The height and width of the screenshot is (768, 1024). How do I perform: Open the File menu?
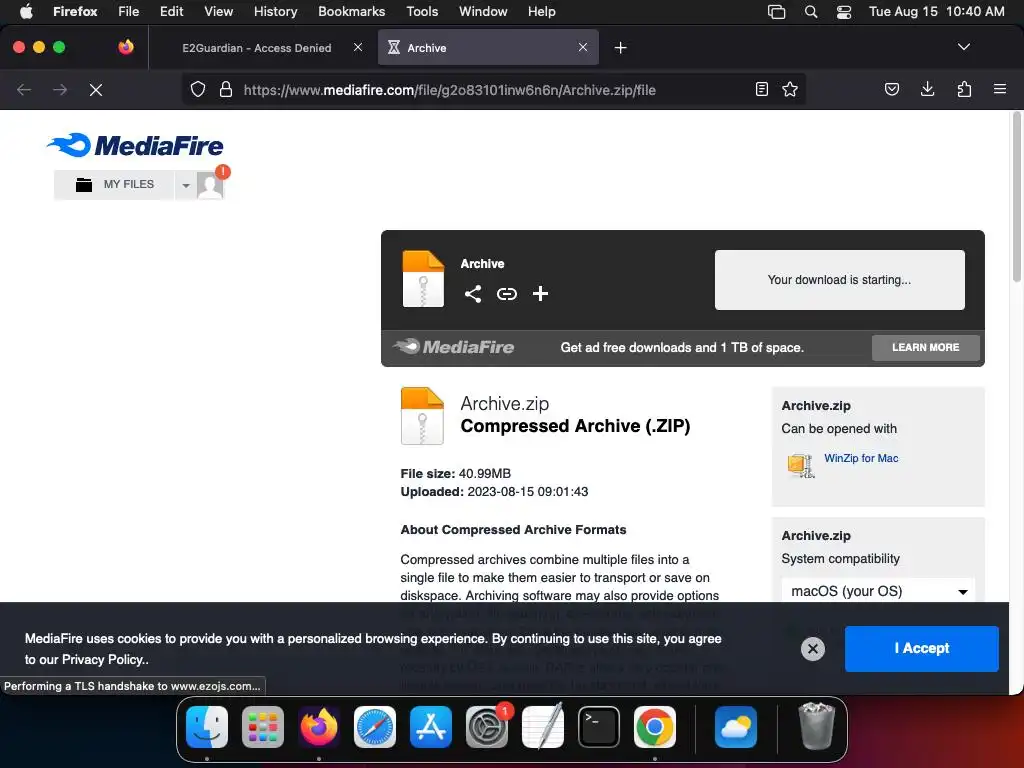point(128,11)
